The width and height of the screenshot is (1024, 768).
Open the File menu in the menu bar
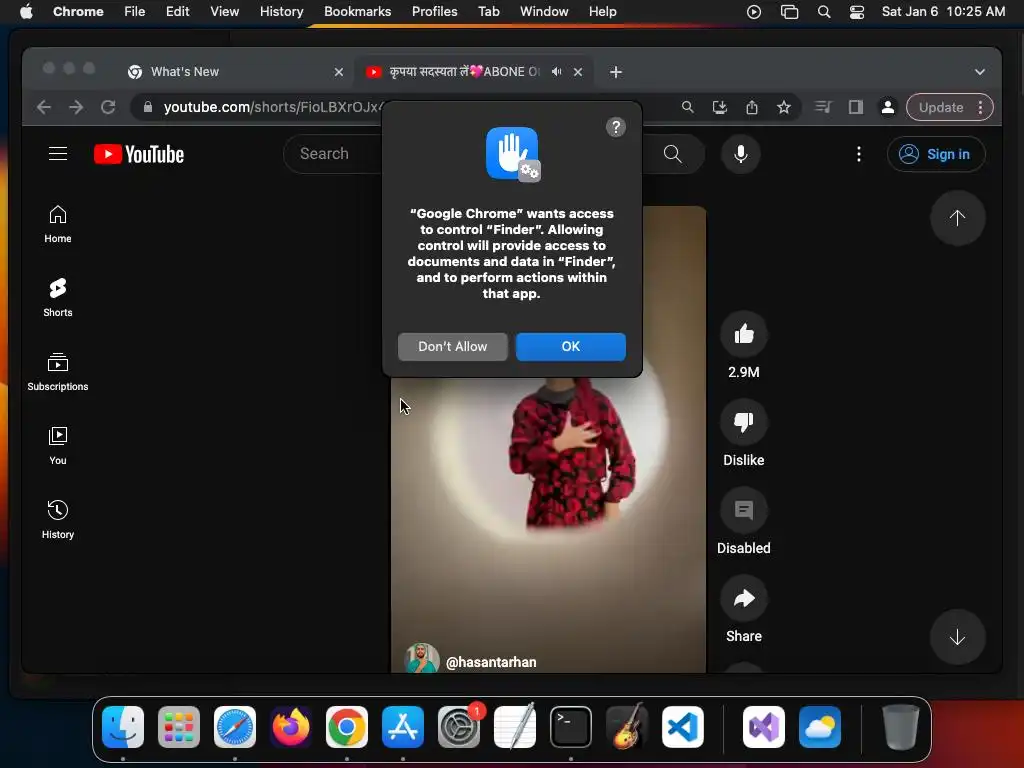[x=135, y=12]
